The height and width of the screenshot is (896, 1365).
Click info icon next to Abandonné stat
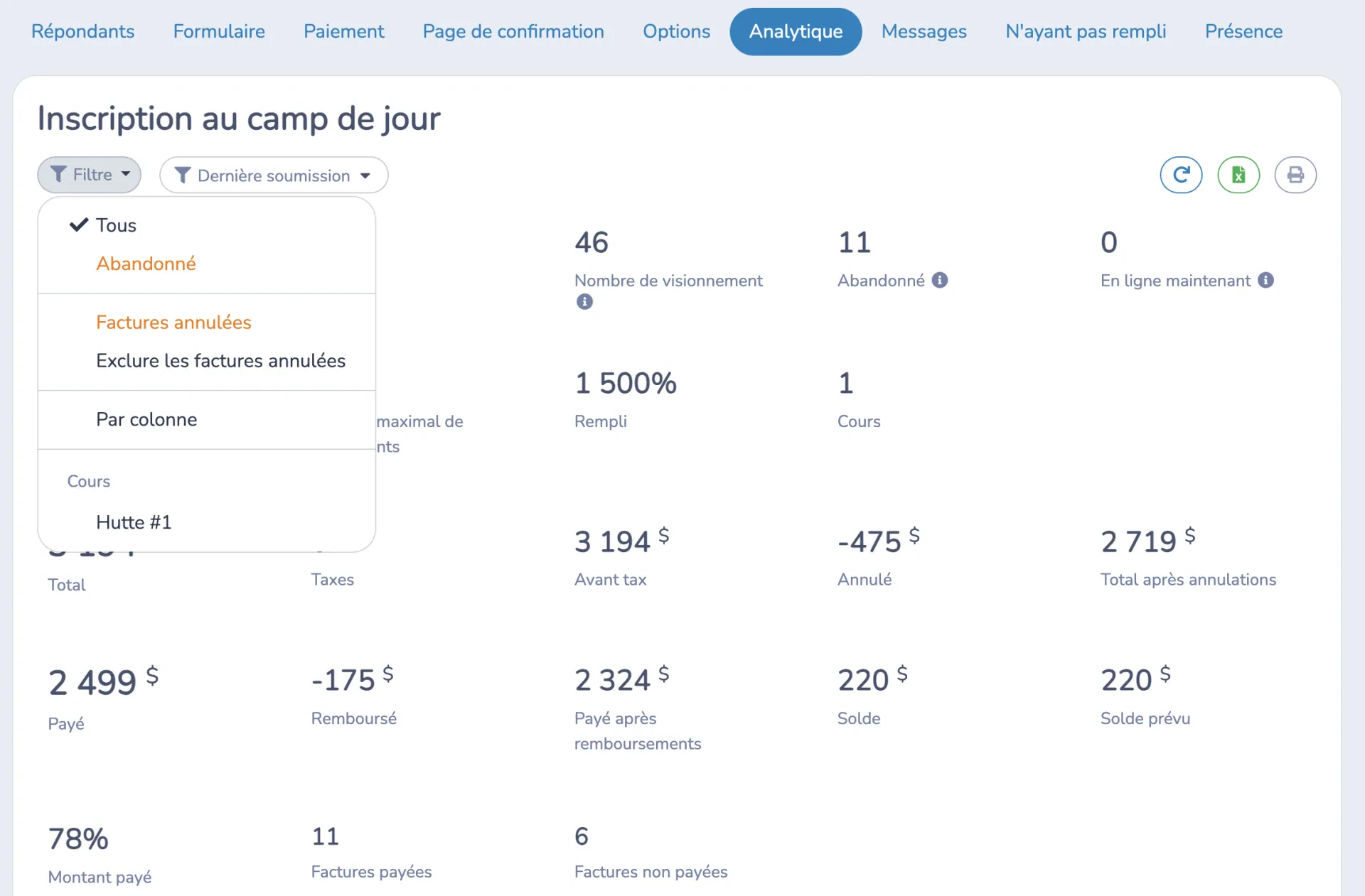pos(940,280)
